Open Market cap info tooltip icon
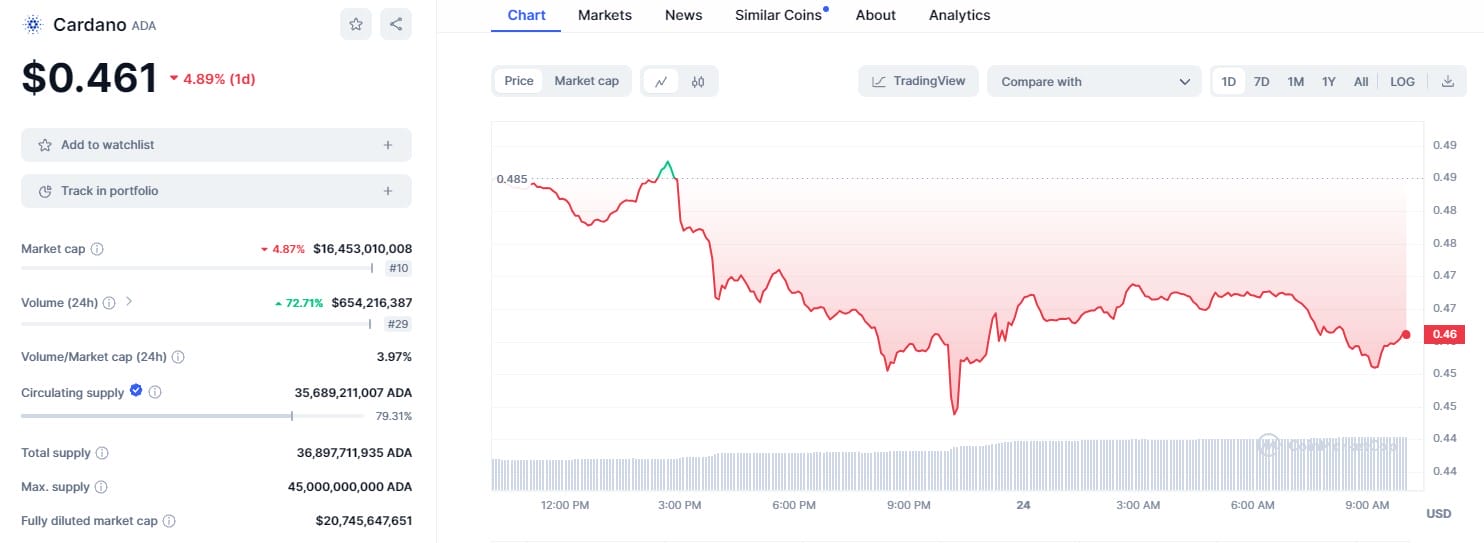 coord(97,249)
